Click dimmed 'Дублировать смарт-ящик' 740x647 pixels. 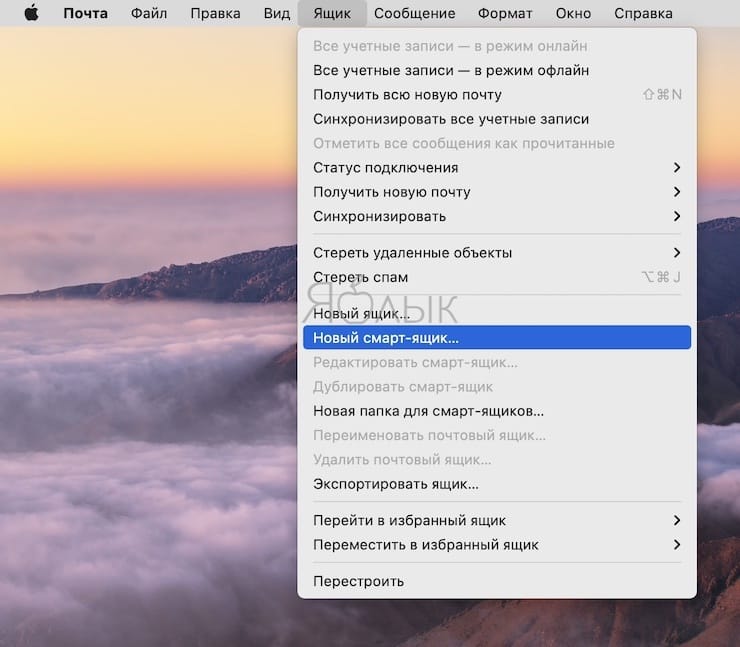(497, 387)
